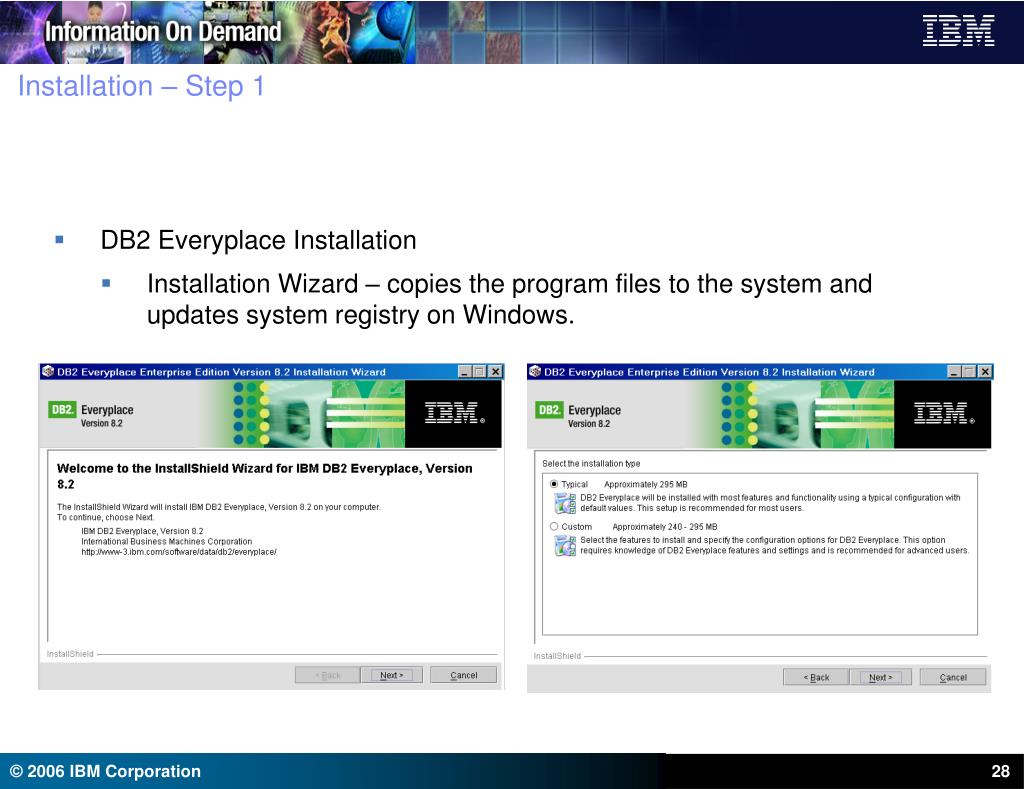This screenshot has height=789, width=1024.
Task: Click the Welcome to InstallShield Wizard heading
Action: pos(264,476)
